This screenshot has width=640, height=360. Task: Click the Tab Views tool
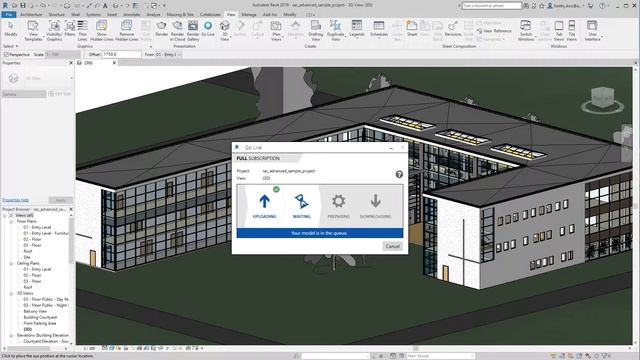(559, 31)
